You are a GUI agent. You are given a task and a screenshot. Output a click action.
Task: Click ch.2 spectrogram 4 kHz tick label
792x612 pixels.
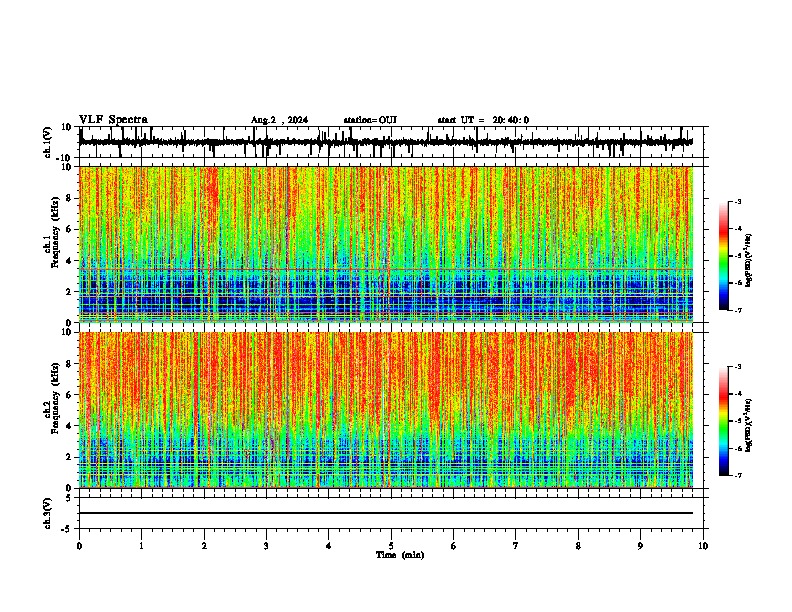pos(69,426)
